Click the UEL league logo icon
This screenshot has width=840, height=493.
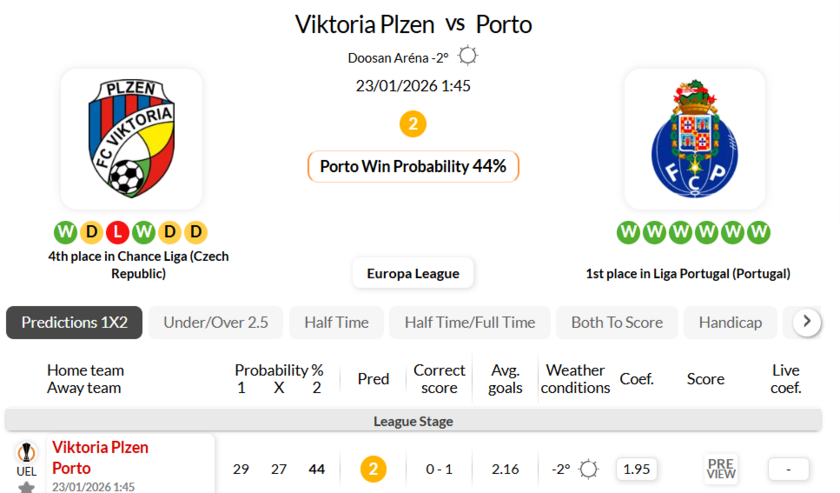[x=26, y=452]
